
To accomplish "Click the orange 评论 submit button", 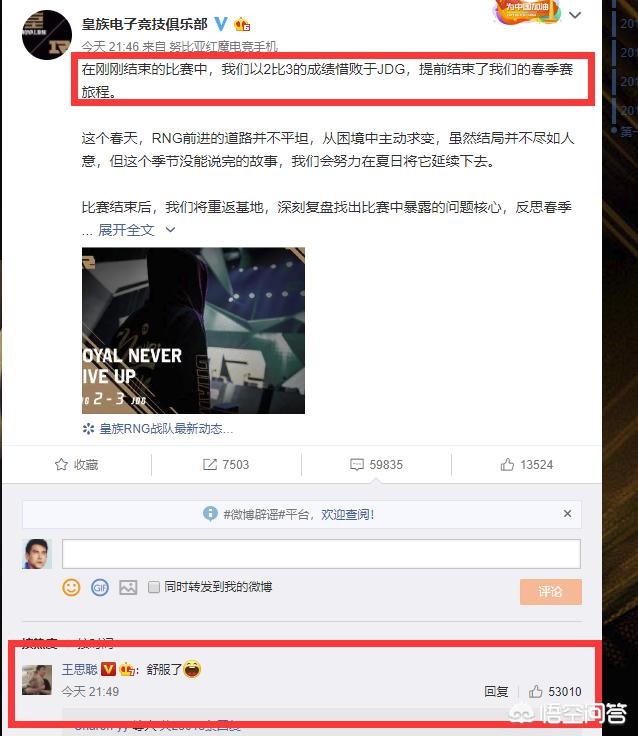I will click(551, 591).
